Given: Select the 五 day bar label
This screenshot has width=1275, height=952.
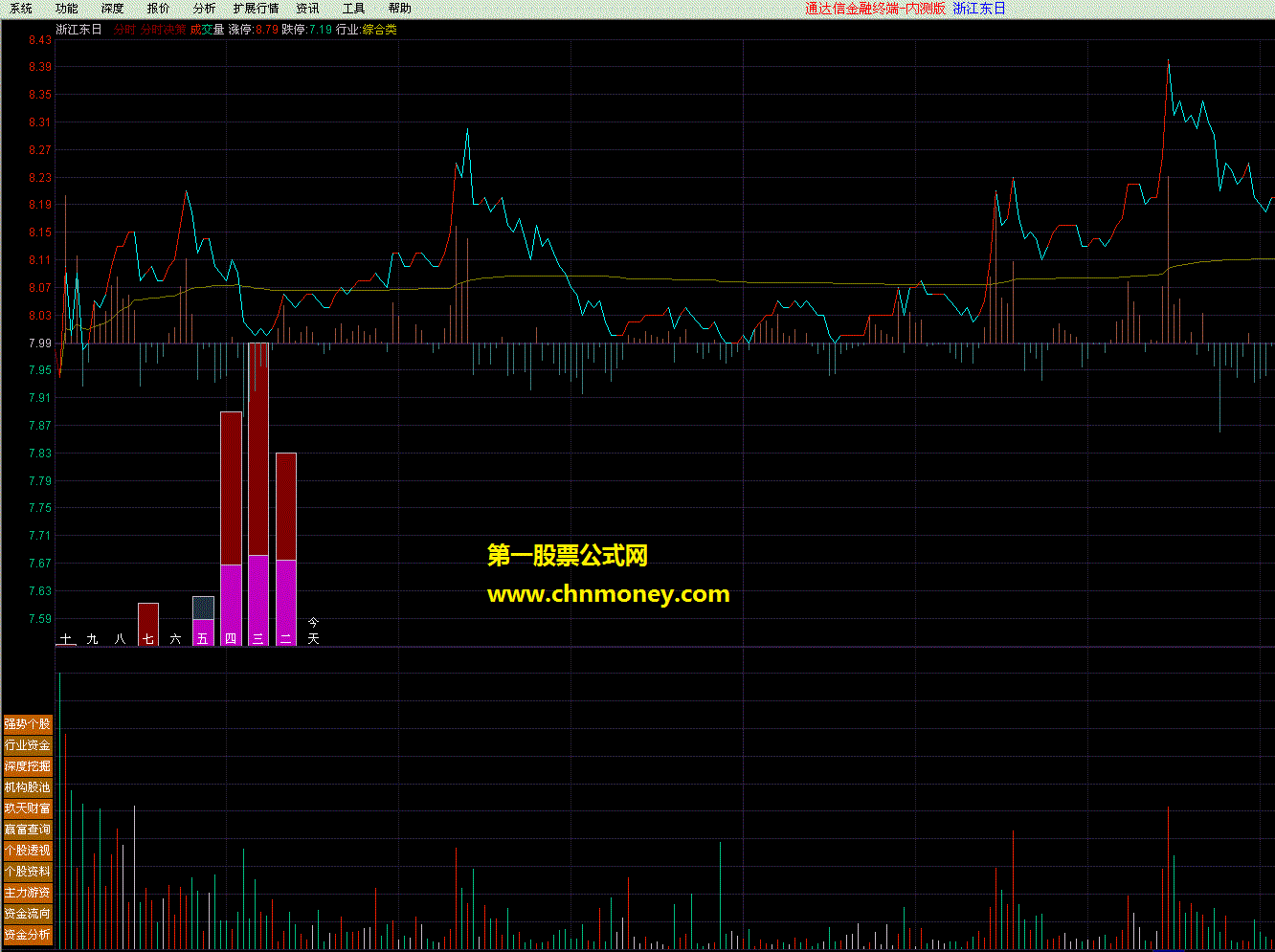Looking at the screenshot, I should click(203, 638).
